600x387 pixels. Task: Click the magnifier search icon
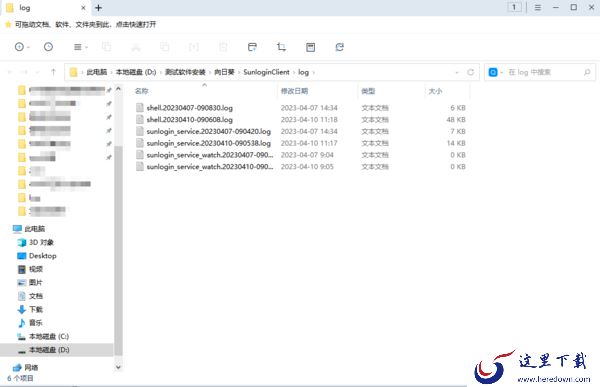coord(587,72)
